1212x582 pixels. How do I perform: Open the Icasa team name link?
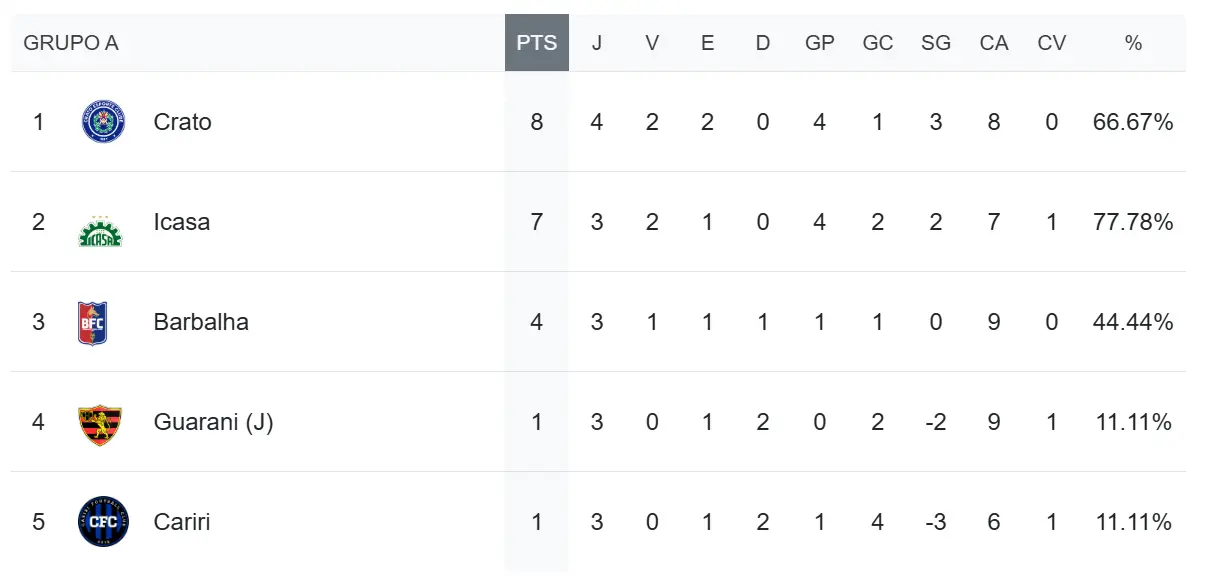tap(182, 222)
